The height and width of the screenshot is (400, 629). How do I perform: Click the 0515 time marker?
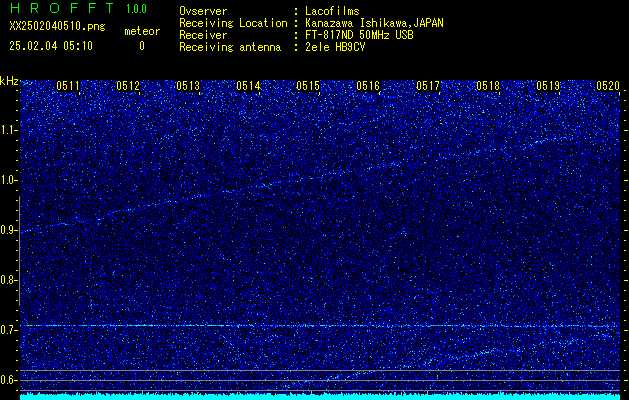(x=308, y=86)
